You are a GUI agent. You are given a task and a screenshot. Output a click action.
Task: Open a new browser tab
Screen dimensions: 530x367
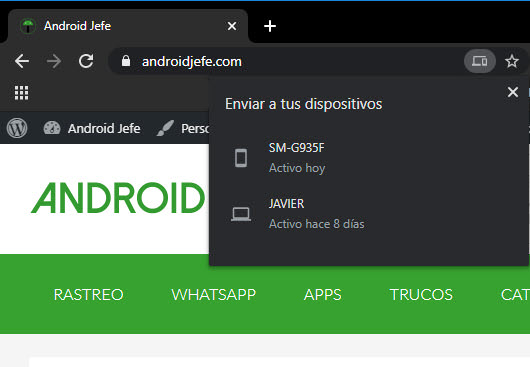point(270,26)
